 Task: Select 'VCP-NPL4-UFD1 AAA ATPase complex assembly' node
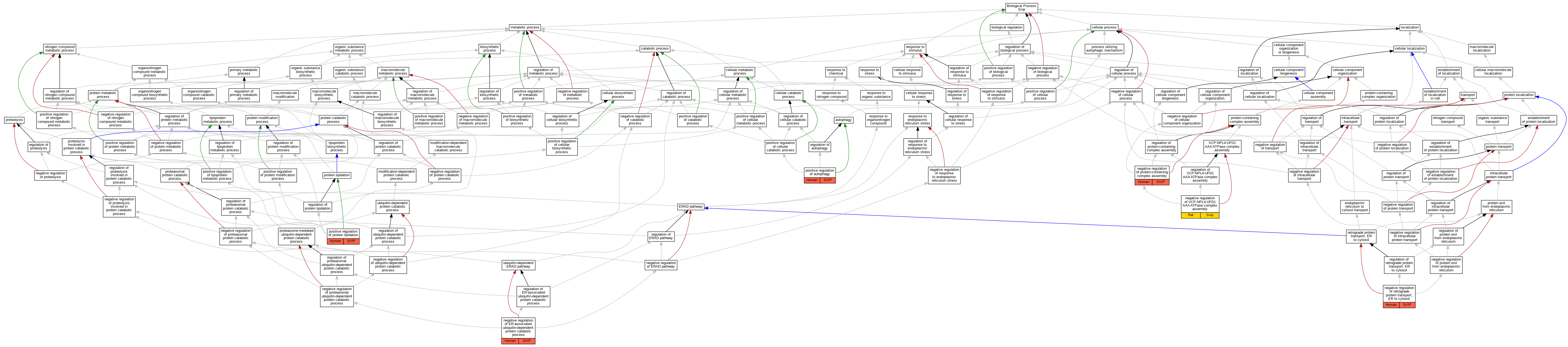[x=1222, y=146]
